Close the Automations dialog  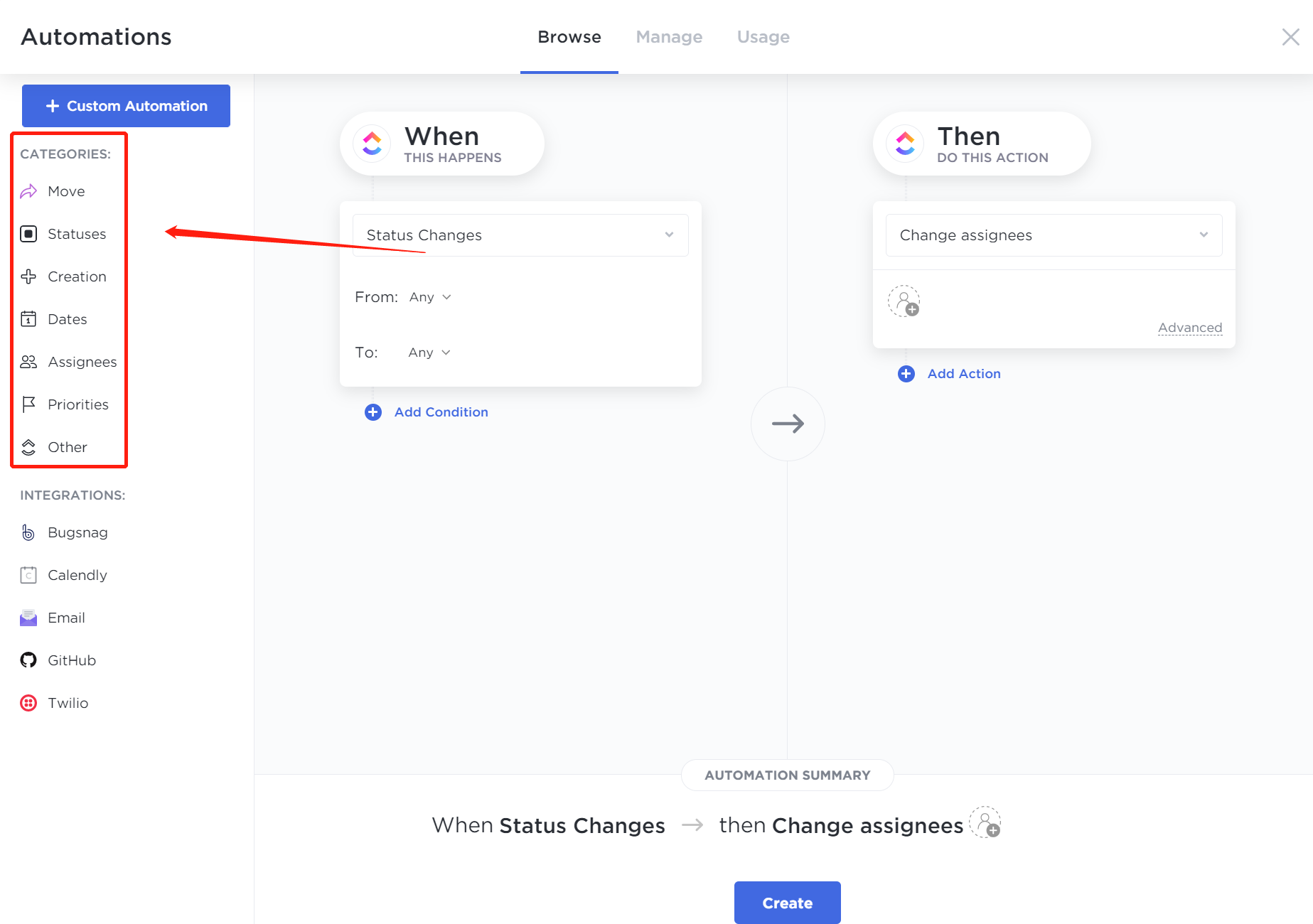coord(1290,37)
